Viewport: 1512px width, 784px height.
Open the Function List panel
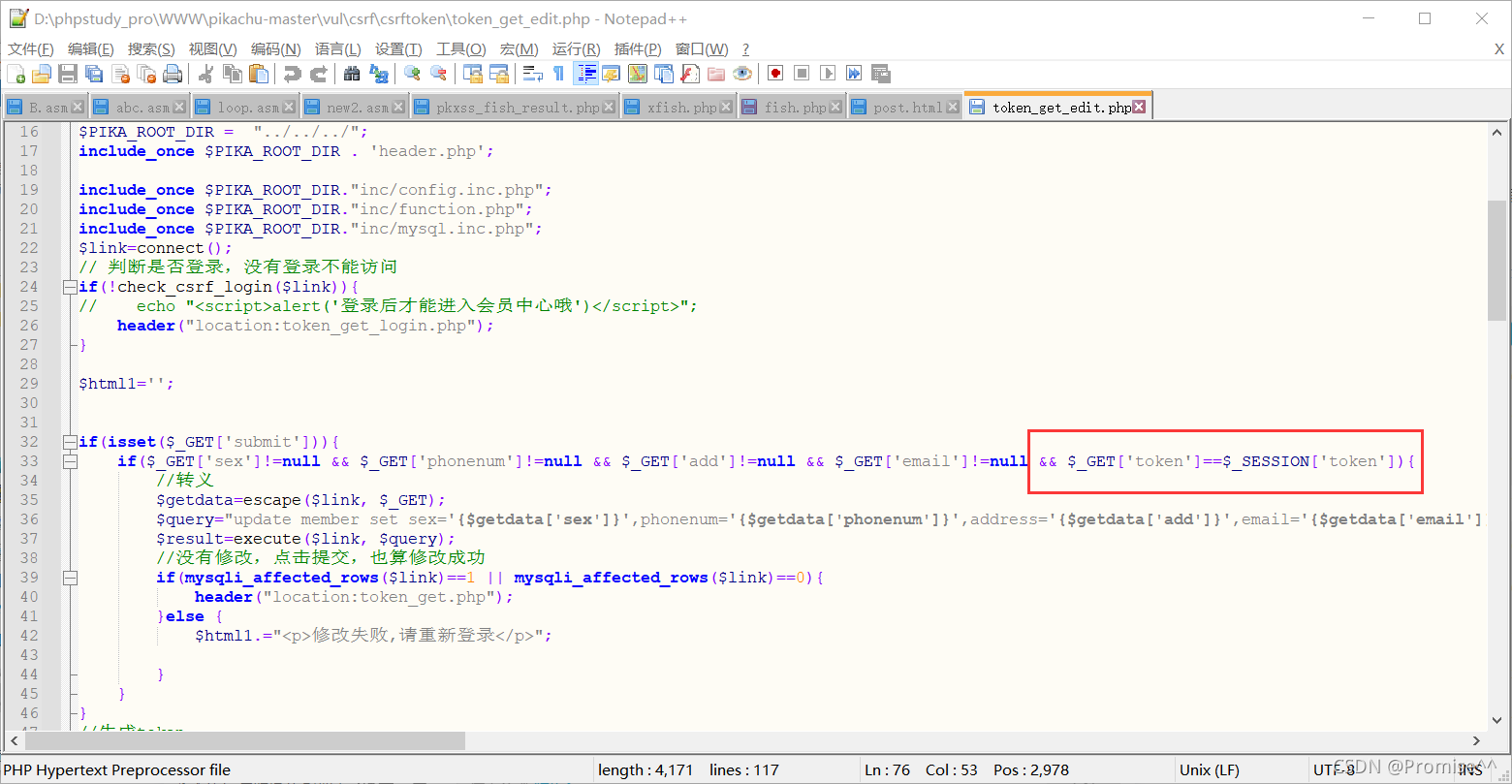point(690,74)
